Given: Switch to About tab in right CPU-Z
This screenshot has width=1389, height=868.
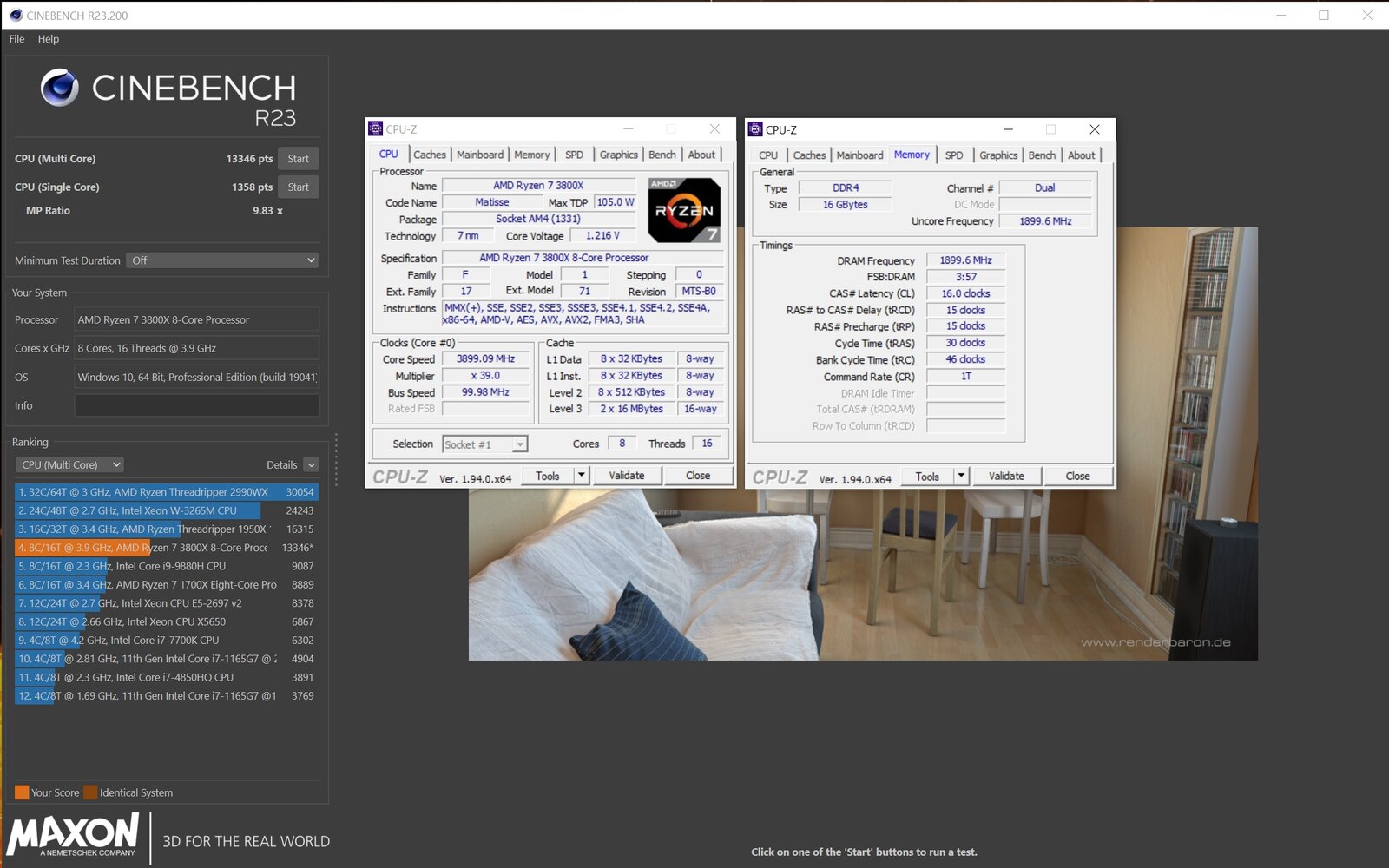Looking at the screenshot, I should pyautogui.click(x=1081, y=155).
